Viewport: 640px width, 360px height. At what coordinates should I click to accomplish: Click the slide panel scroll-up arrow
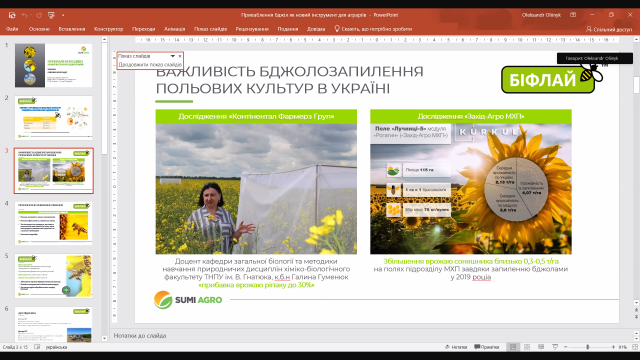click(x=104, y=40)
